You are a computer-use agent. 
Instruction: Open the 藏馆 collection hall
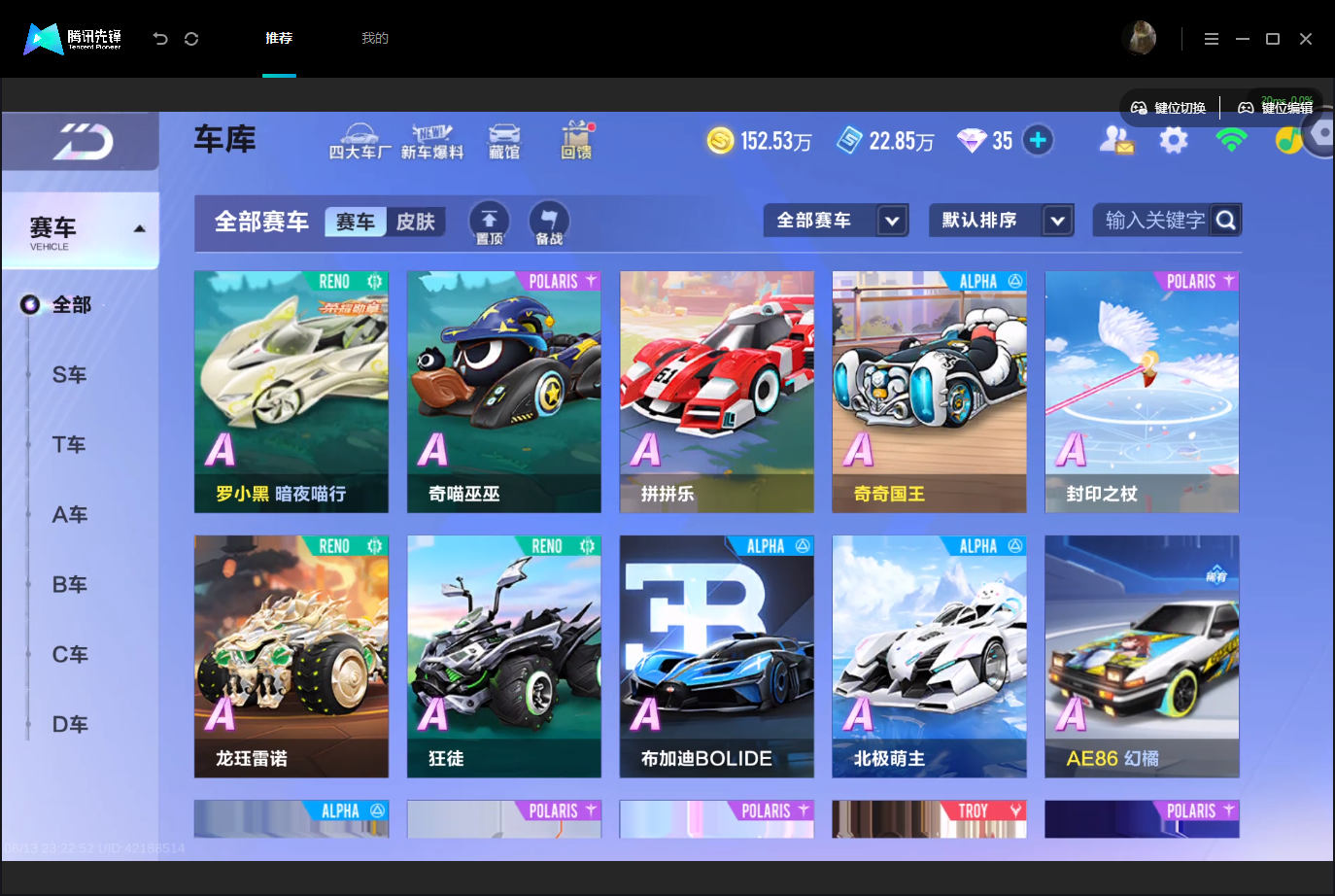(x=504, y=142)
